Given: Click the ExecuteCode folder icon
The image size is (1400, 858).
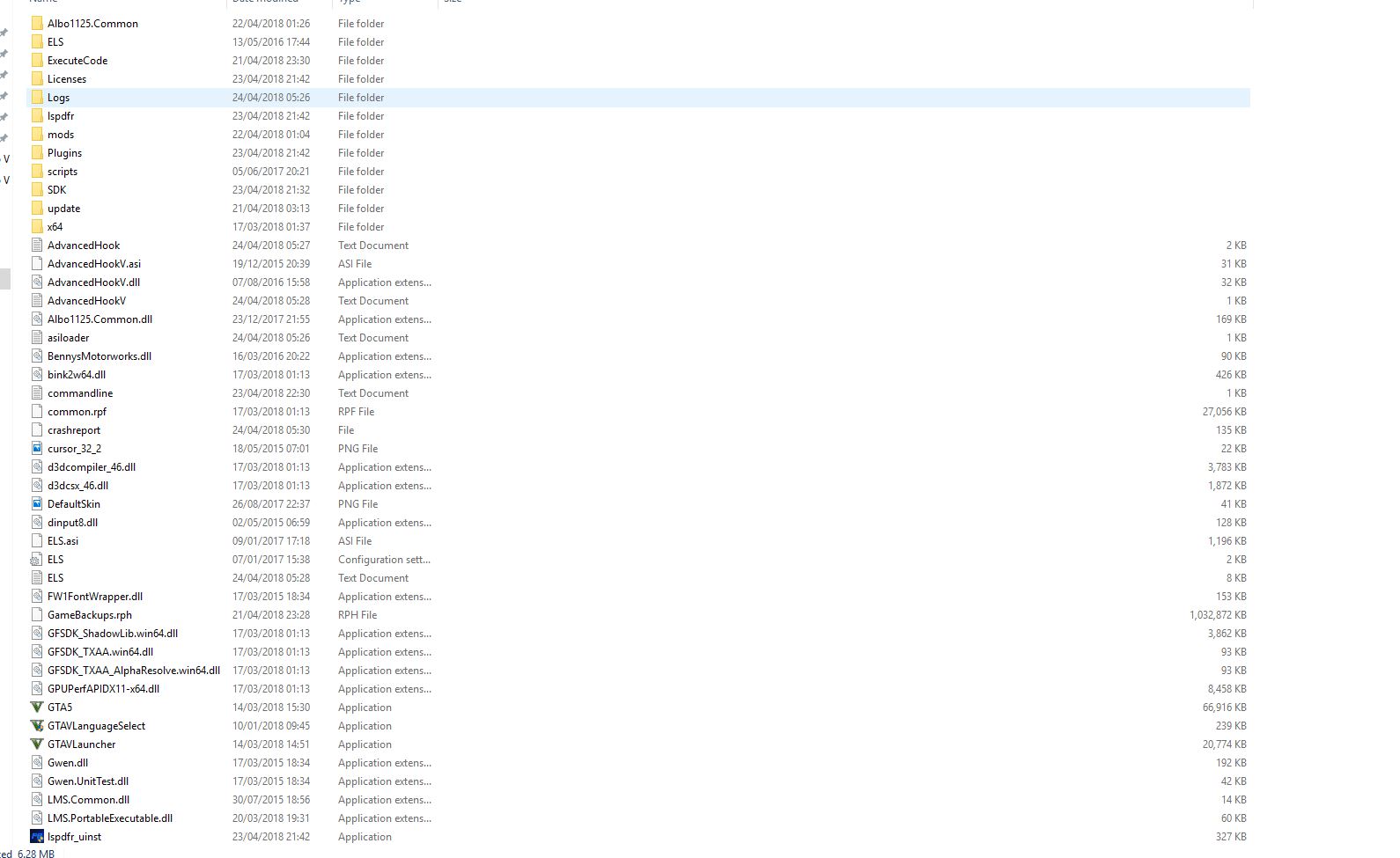Looking at the screenshot, I should click(x=37, y=60).
